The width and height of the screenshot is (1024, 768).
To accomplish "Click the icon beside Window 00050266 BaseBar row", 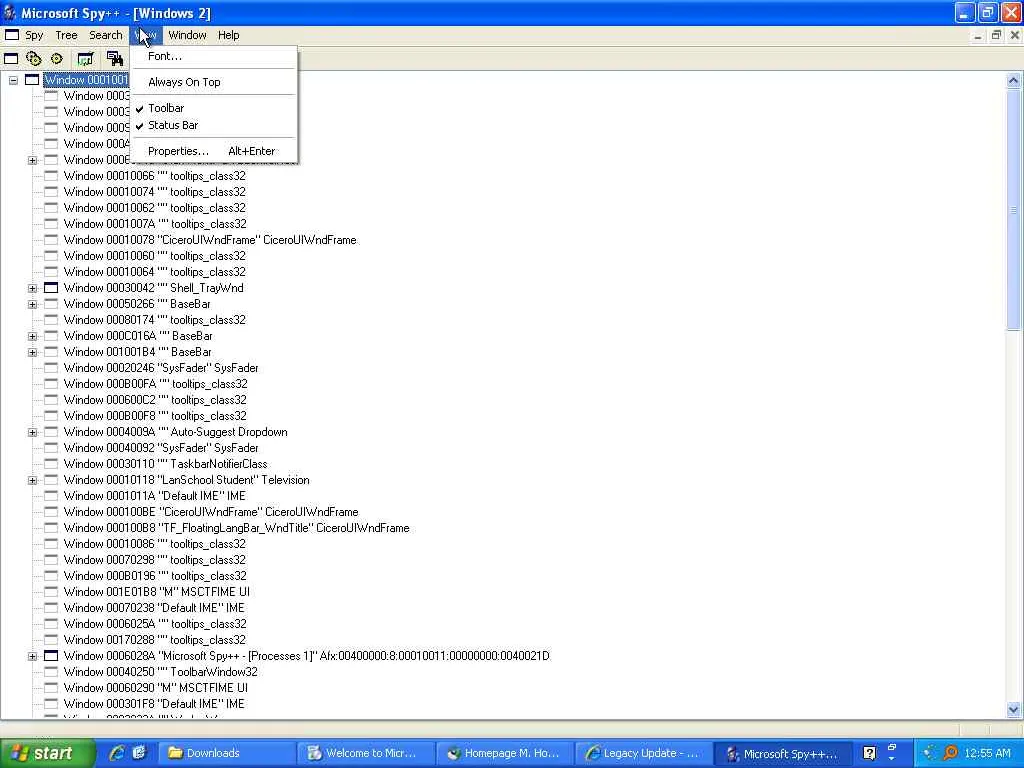I will (x=51, y=304).
